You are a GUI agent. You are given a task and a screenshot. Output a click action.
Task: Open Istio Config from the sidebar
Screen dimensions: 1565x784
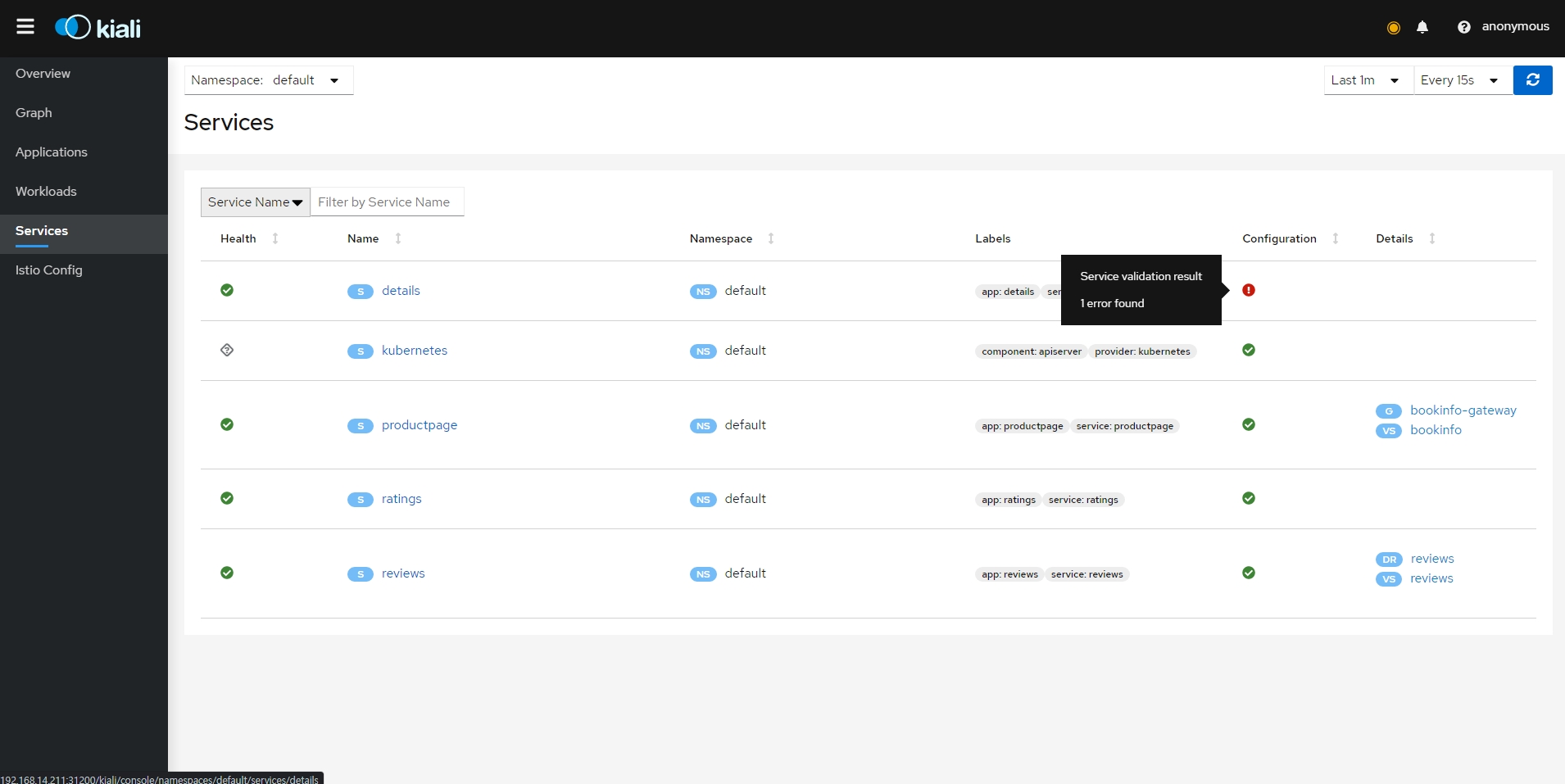tap(49, 270)
